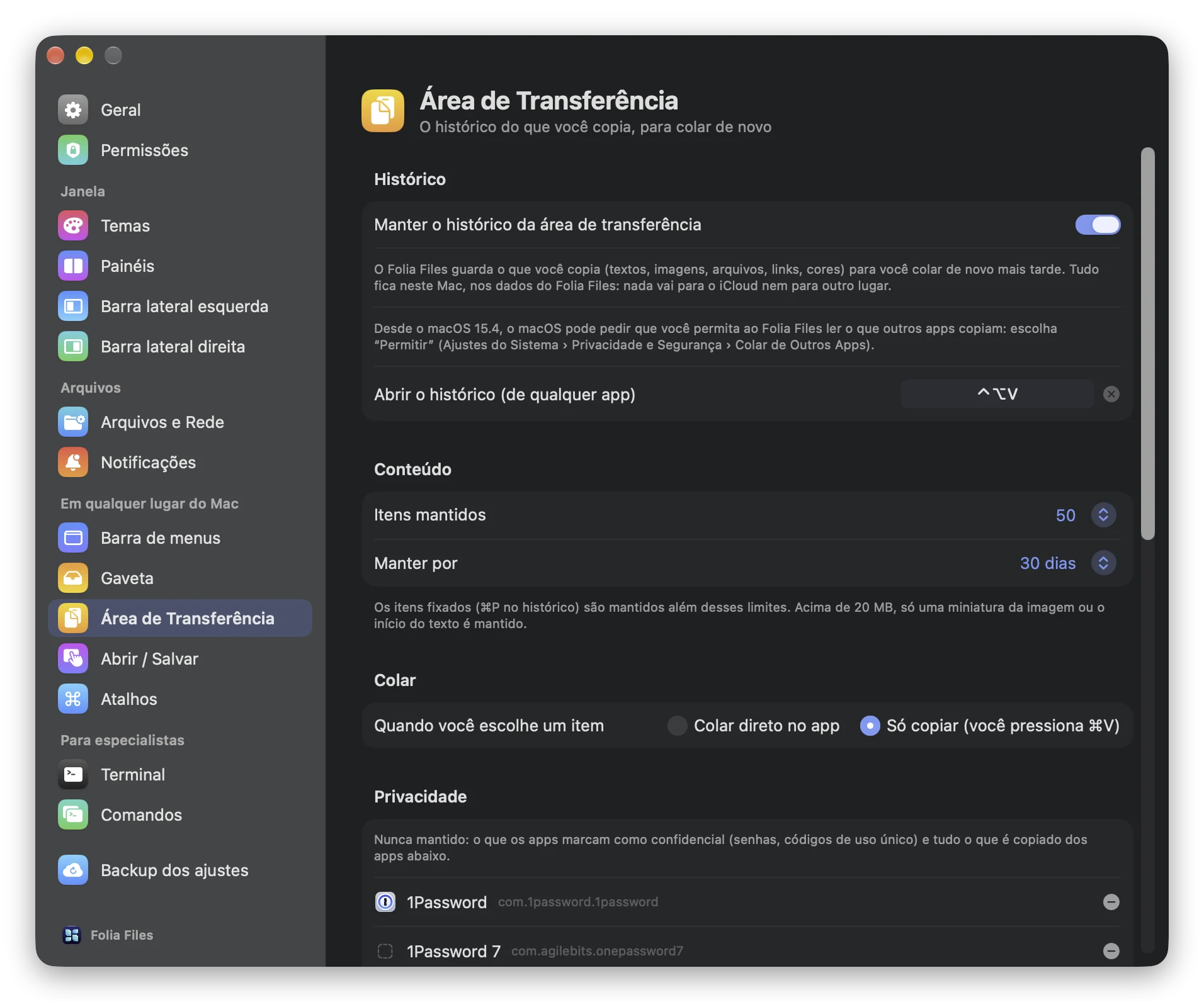Click the 1Password 7 placeholder app icon
The width and height of the screenshot is (1204, 1002).
(385, 951)
